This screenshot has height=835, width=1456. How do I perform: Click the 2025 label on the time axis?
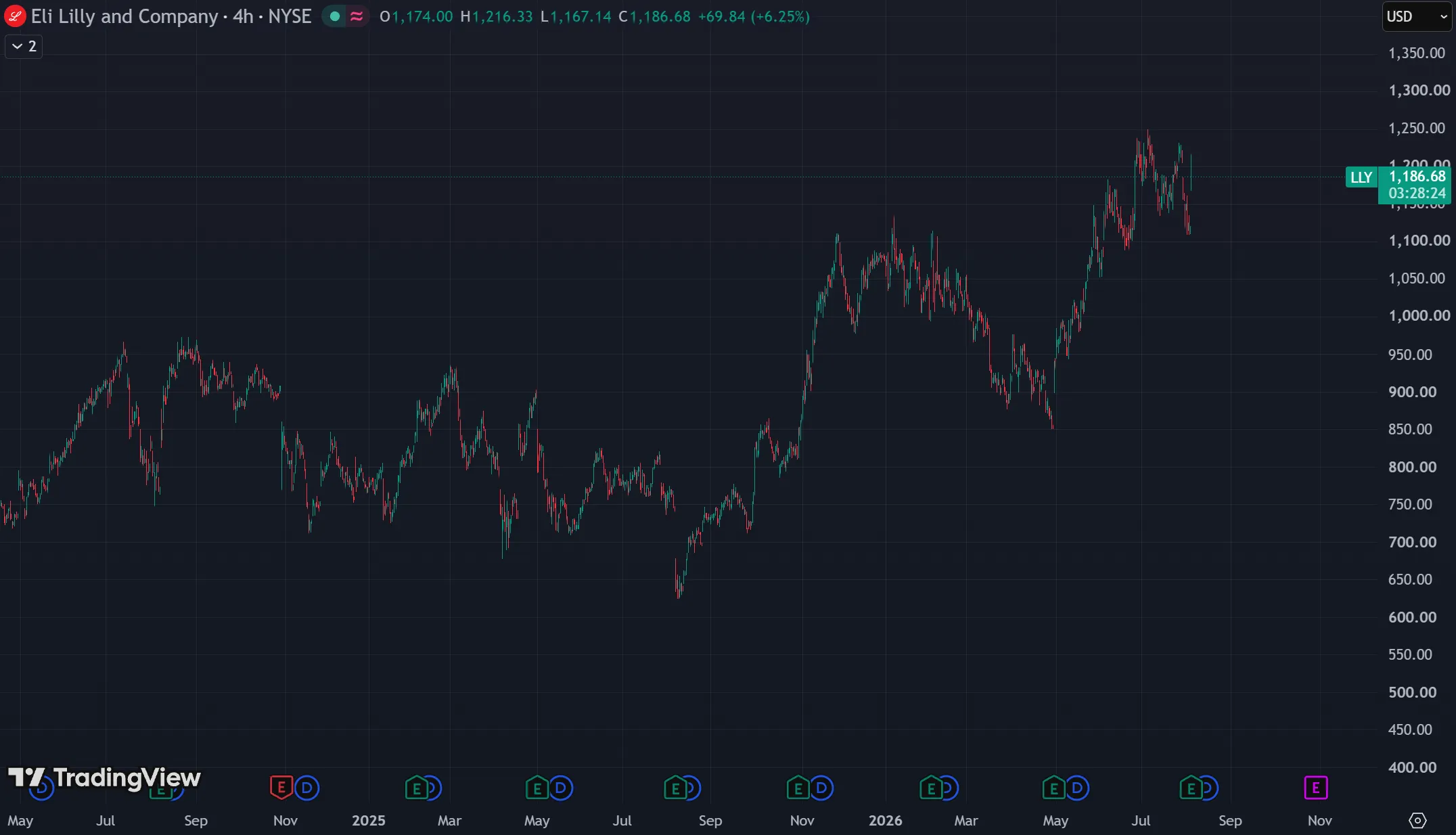(x=369, y=821)
